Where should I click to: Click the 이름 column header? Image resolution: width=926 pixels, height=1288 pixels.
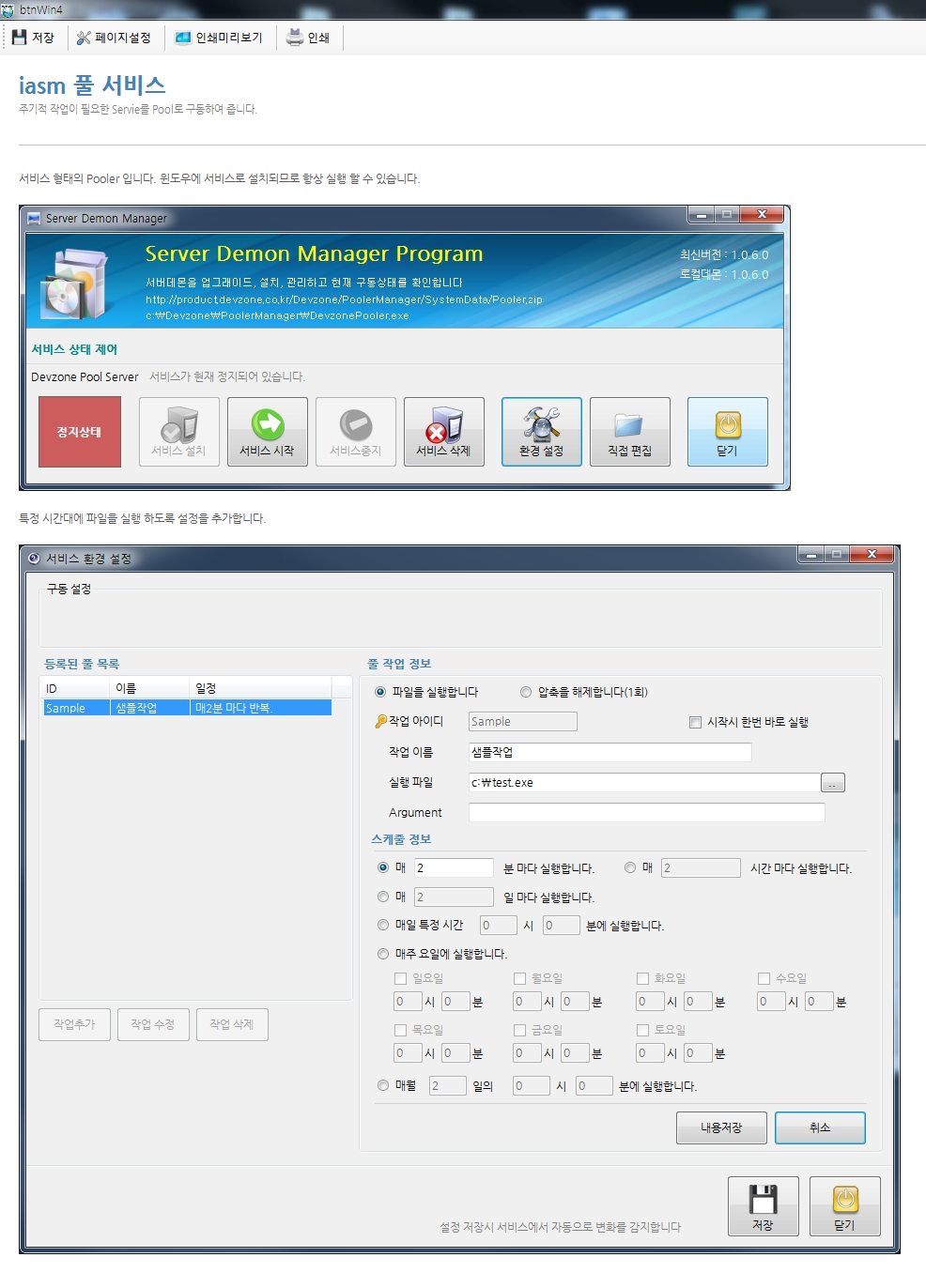pyautogui.click(x=150, y=688)
